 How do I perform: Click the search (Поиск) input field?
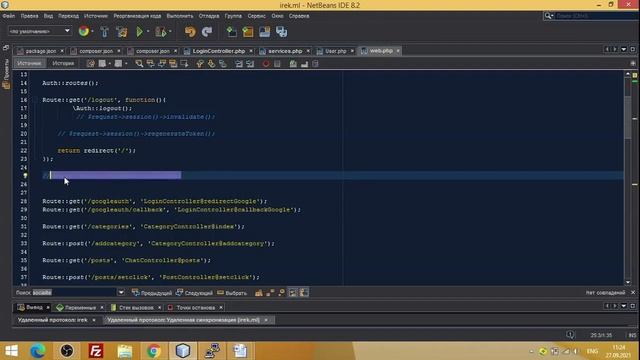[x=75, y=293]
